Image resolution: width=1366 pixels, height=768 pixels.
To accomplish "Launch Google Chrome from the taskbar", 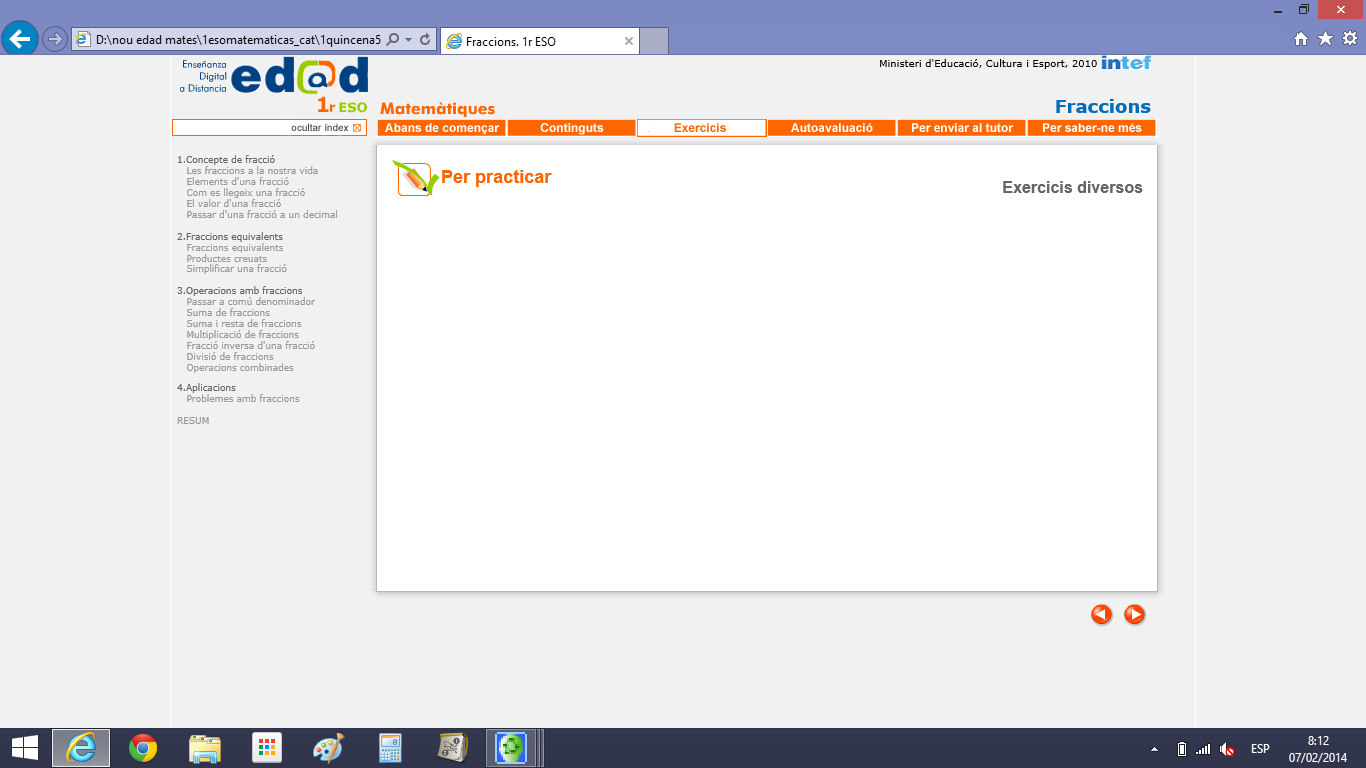I will (x=143, y=748).
